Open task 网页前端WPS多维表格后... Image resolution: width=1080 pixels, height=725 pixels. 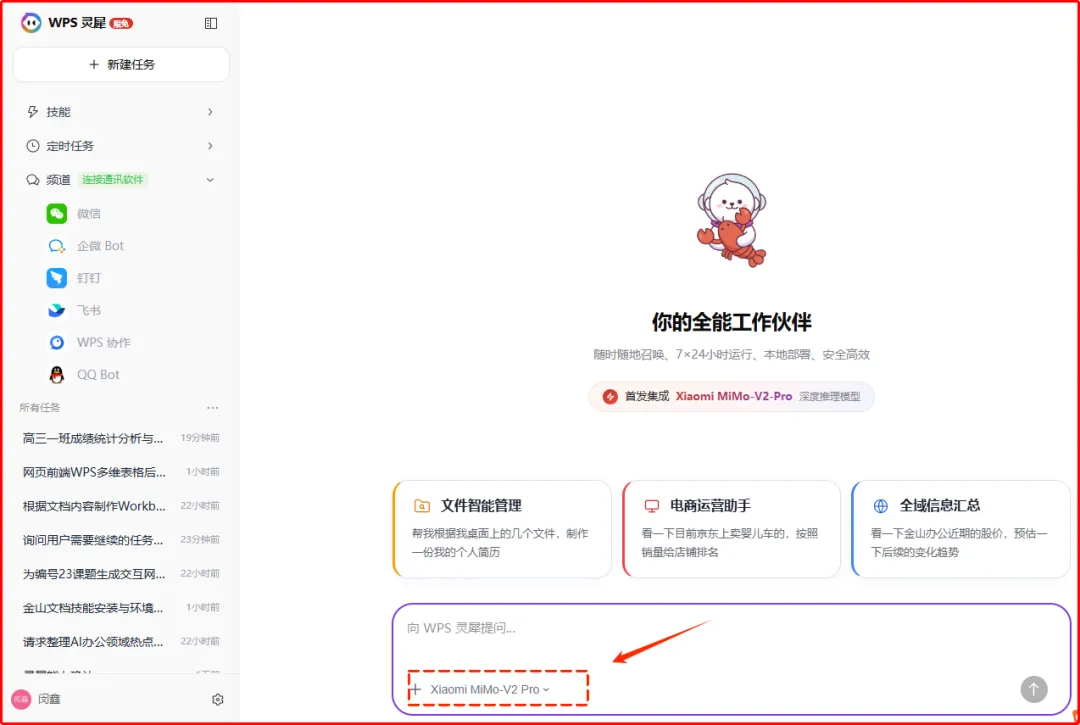[x=121, y=472]
